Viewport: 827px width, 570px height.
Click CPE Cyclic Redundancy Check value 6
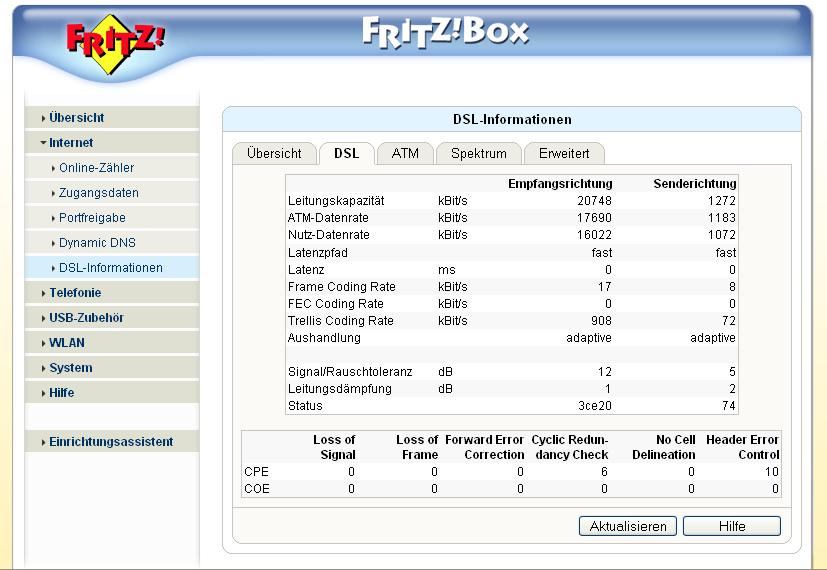coord(604,472)
